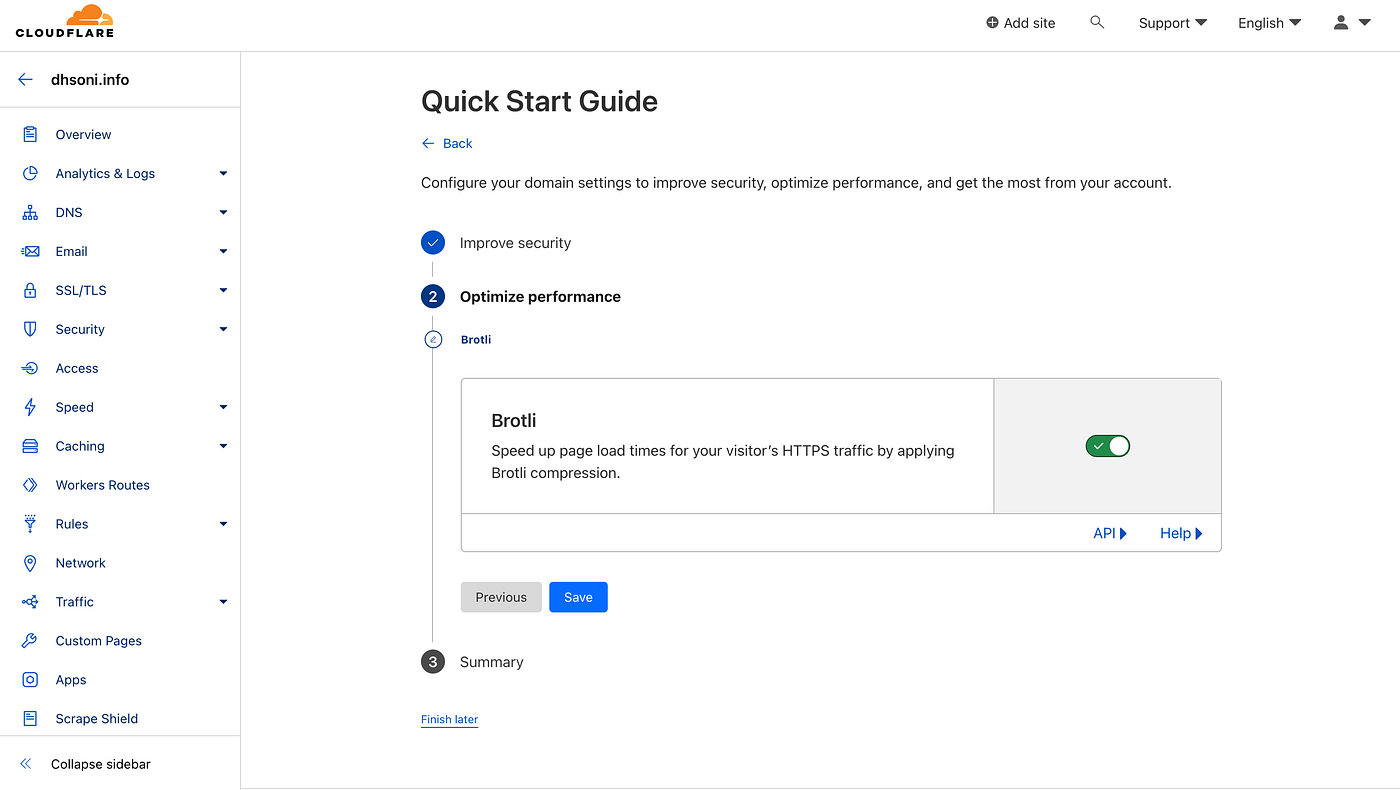Click the Back link under Quick Start Guide
The width and height of the screenshot is (1400, 790).
point(447,143)
